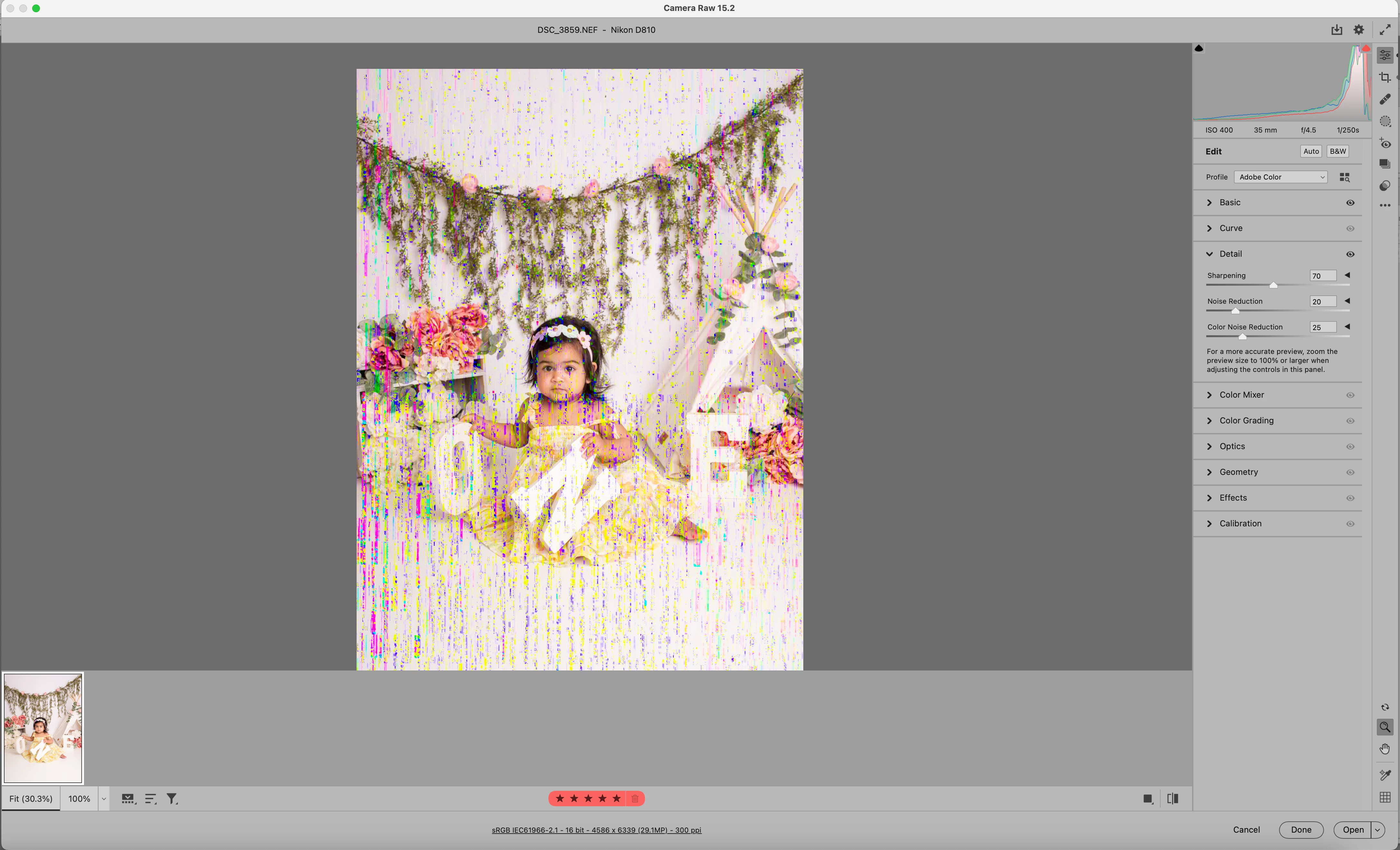The height and width of the screenshot is (850, 1400).
Task: Click the save image icon
Action: (1336, 30)
